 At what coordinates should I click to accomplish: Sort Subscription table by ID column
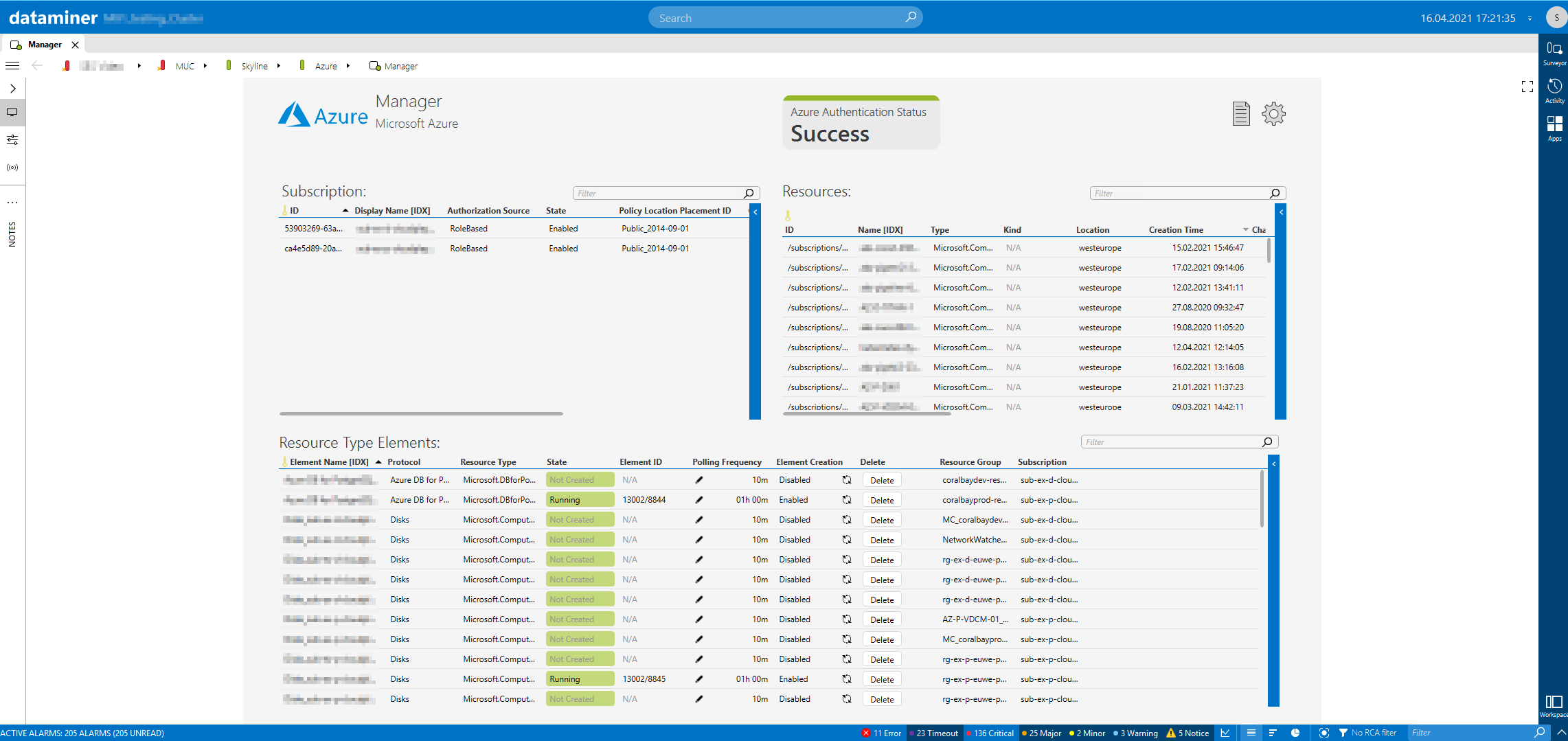[295, 211]
